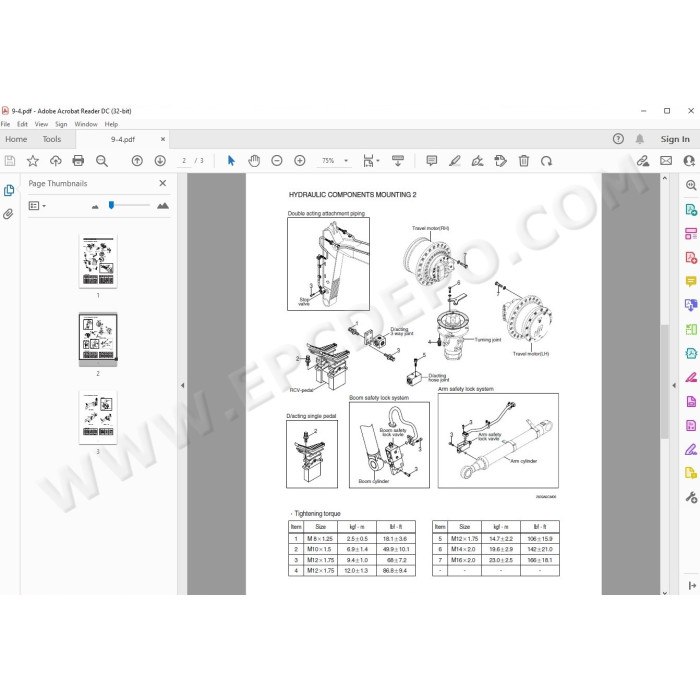The height and width of the screenshot is (700, 700).
Task: Click the document vertical scrollbar
Action: pos(665,384)
